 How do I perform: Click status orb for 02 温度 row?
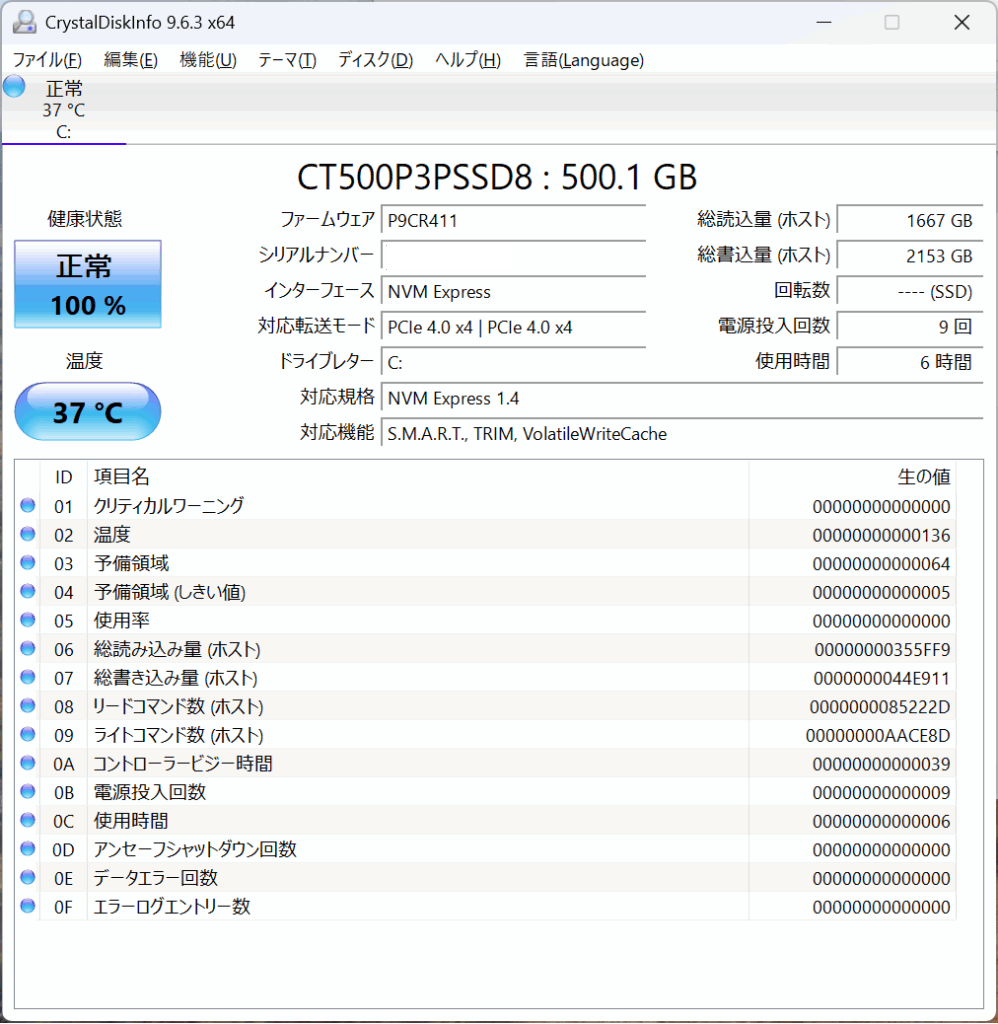pyautogui.click(x=27, y=534)
